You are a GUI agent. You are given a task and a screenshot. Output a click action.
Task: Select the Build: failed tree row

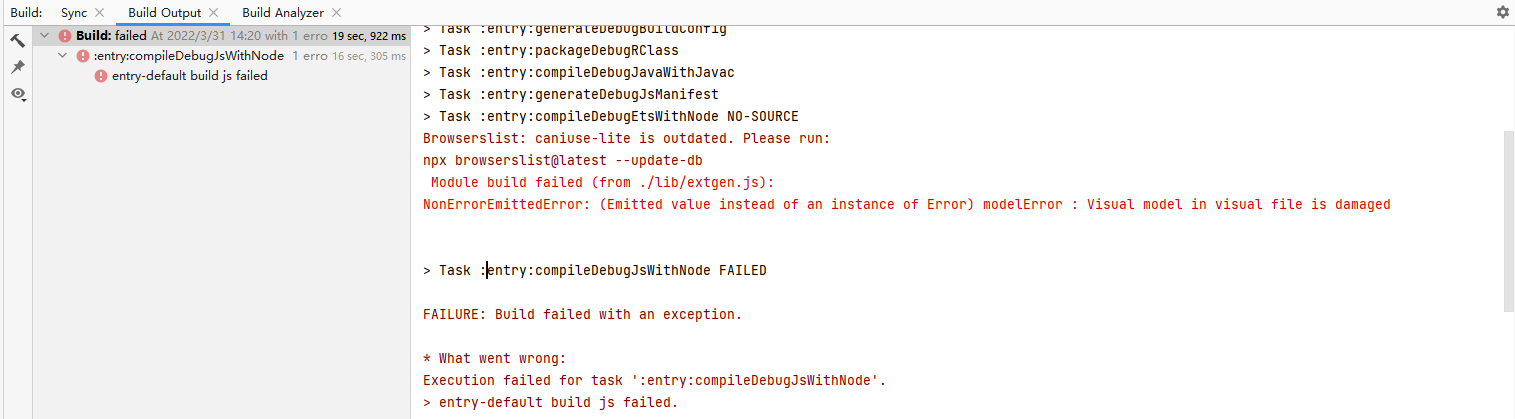coord(221,36)
